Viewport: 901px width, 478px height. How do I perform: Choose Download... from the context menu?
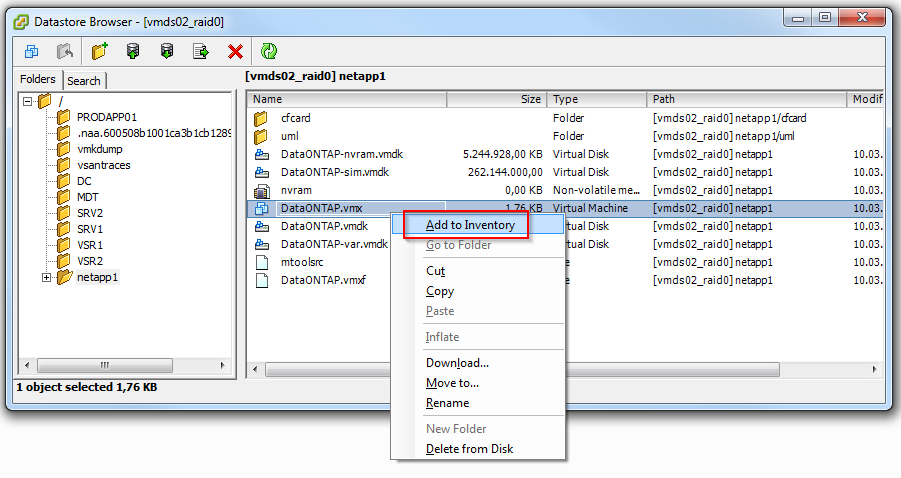(x=478, y=363)
